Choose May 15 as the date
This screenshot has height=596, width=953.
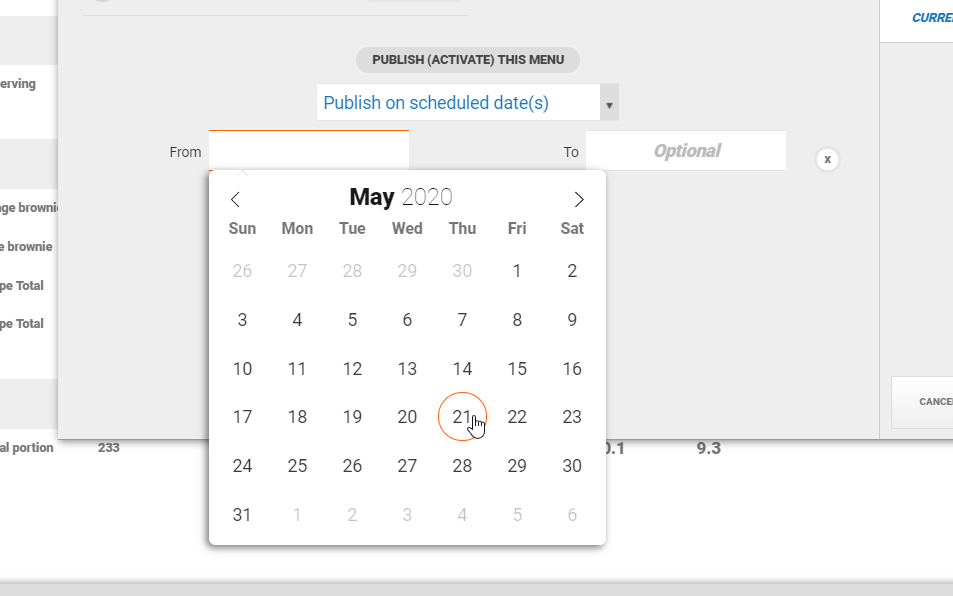coord(517,369)
